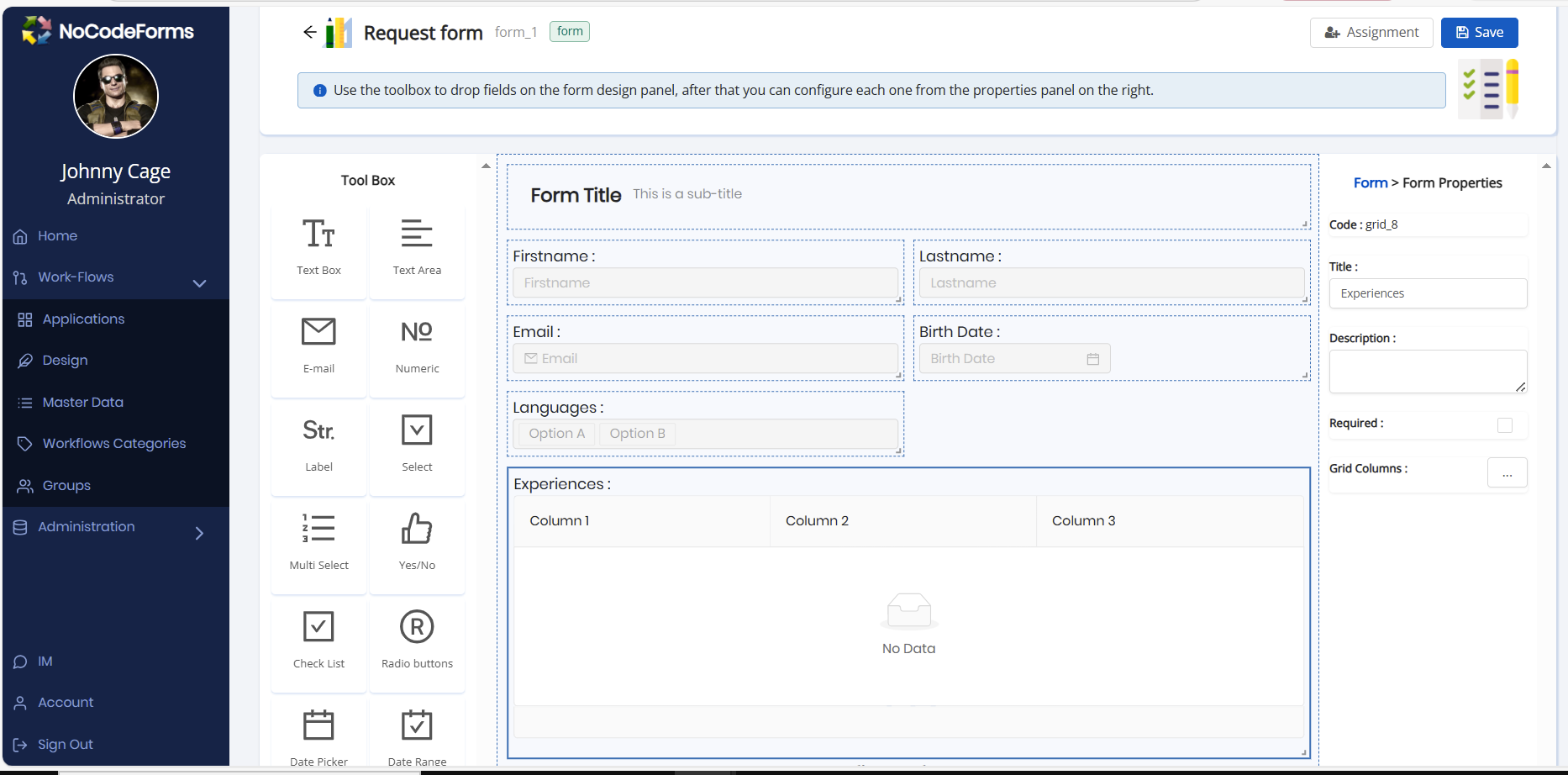Select the Numeric field tool
Image resolution: width=1568 pixels, height=775 pixels.
(x=417, y=333)
